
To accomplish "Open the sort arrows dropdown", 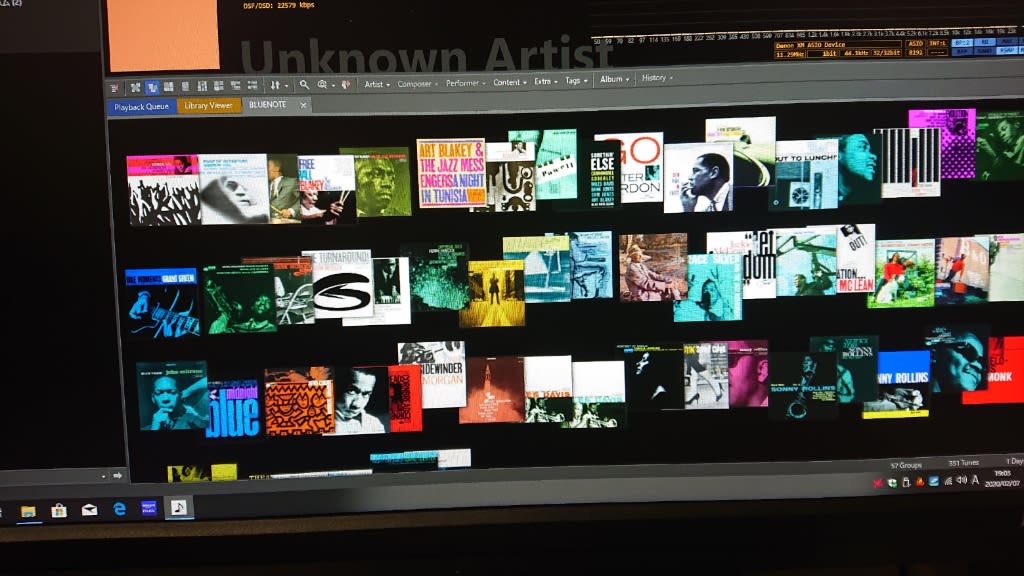I will [287, 86].
